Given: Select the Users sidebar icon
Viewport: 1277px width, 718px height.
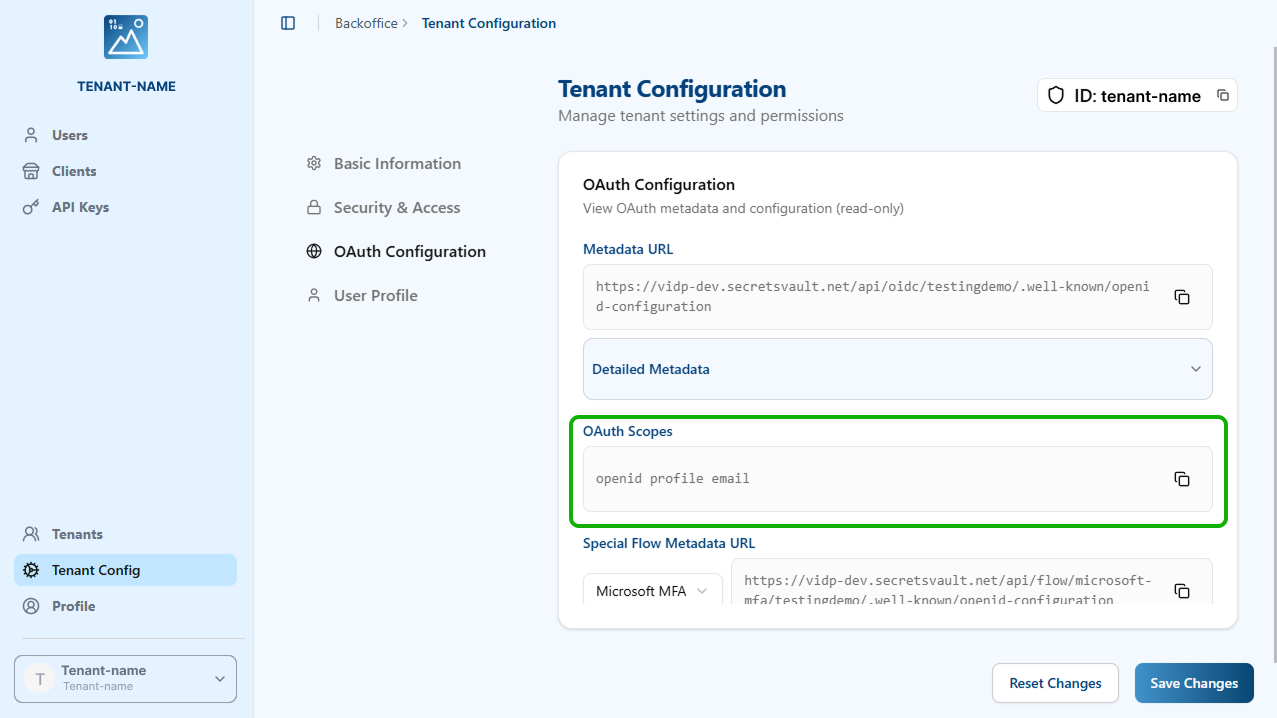Looking at the screenshot, I should coord(31,135).
